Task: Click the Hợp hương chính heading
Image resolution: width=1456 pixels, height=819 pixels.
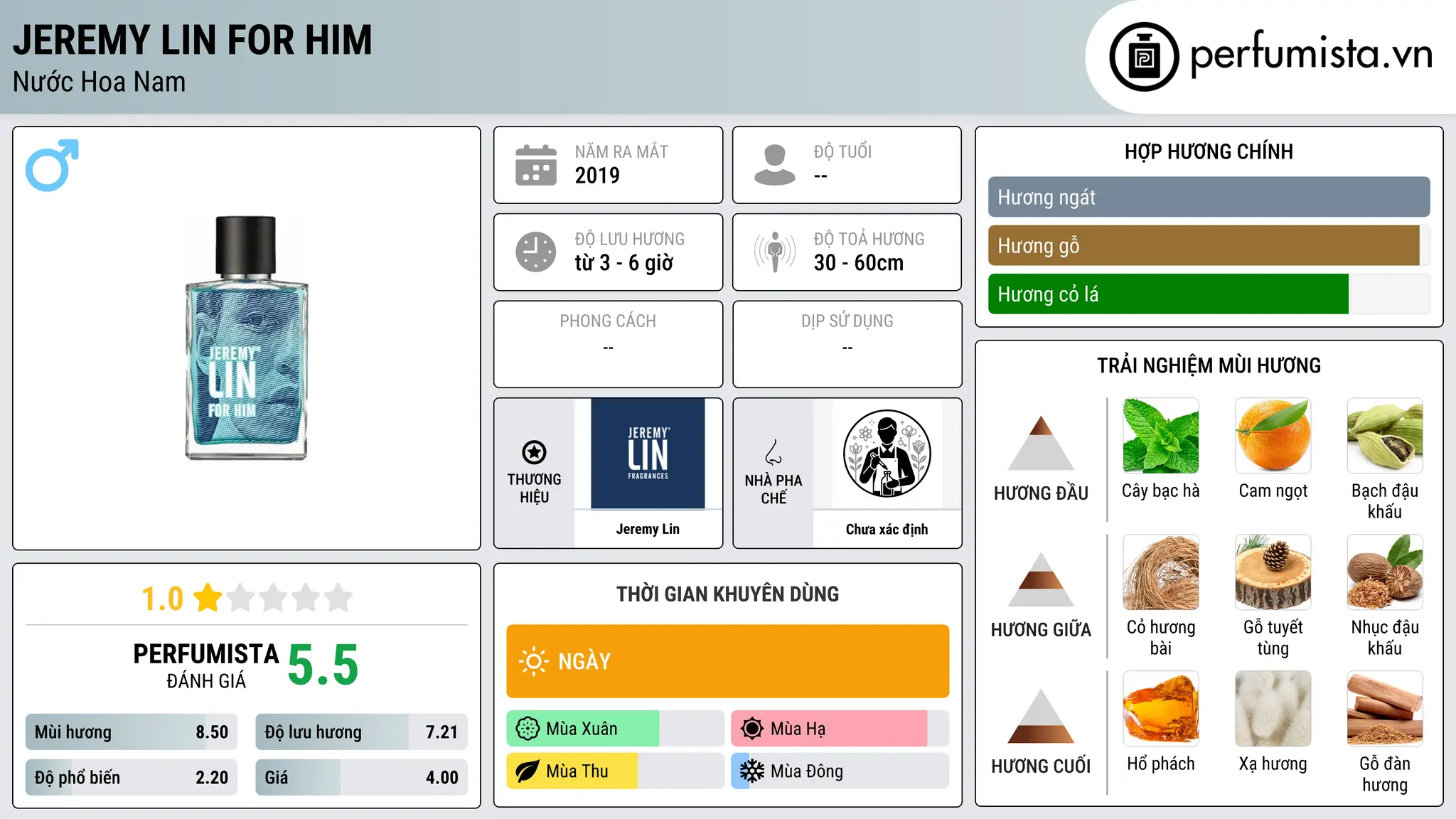Action: tap(1209, 151)
